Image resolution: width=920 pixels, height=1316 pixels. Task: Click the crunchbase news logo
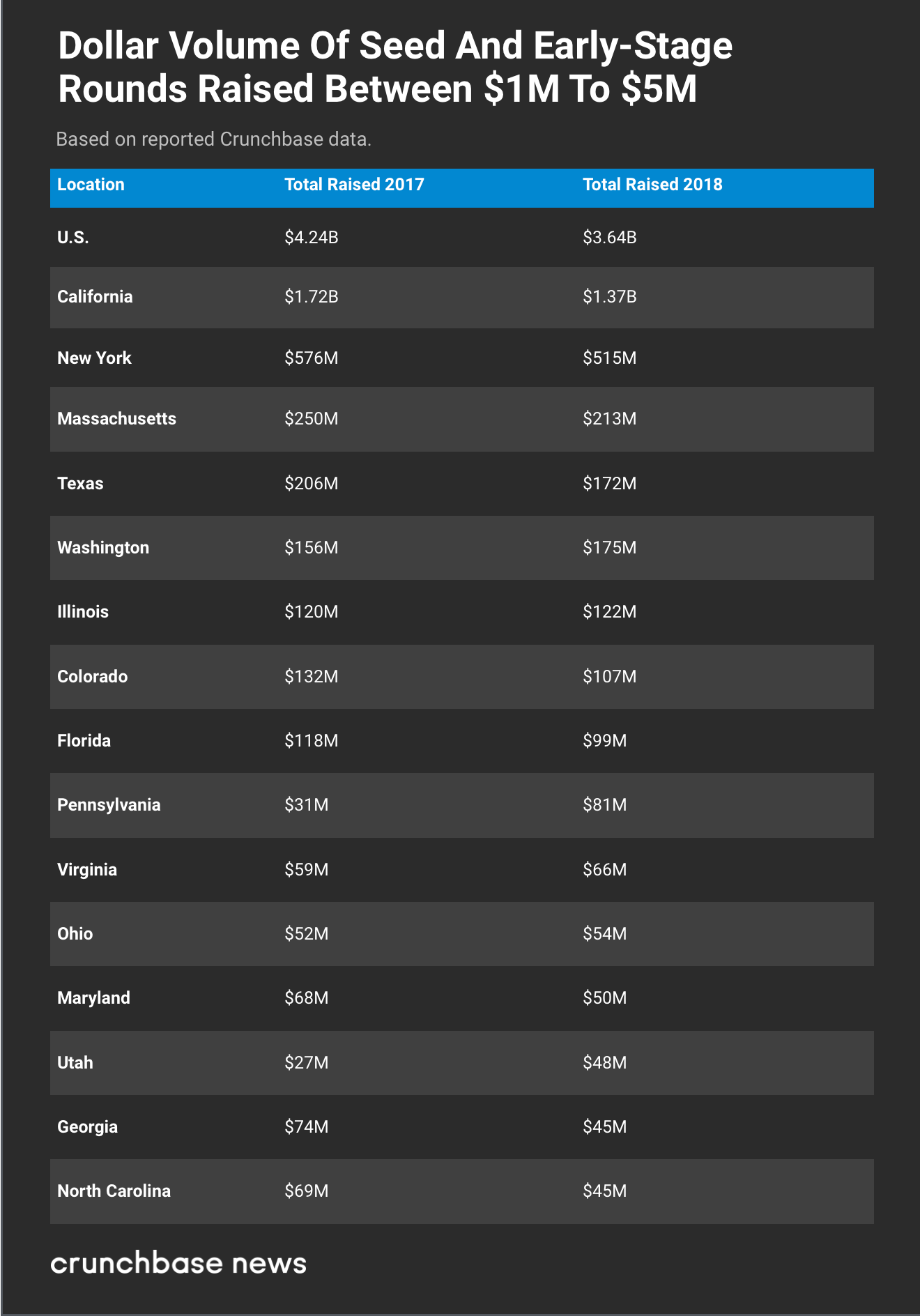coord(178,1264)
